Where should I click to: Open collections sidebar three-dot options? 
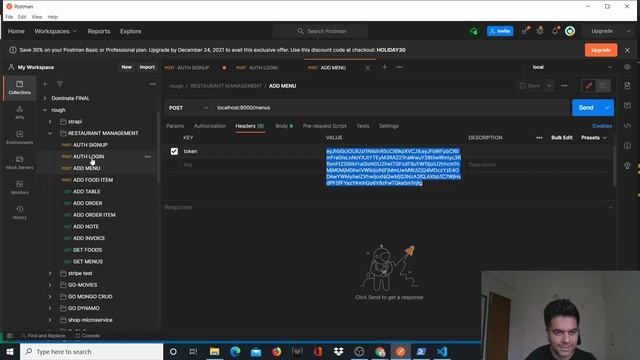[x=153, y=84]
